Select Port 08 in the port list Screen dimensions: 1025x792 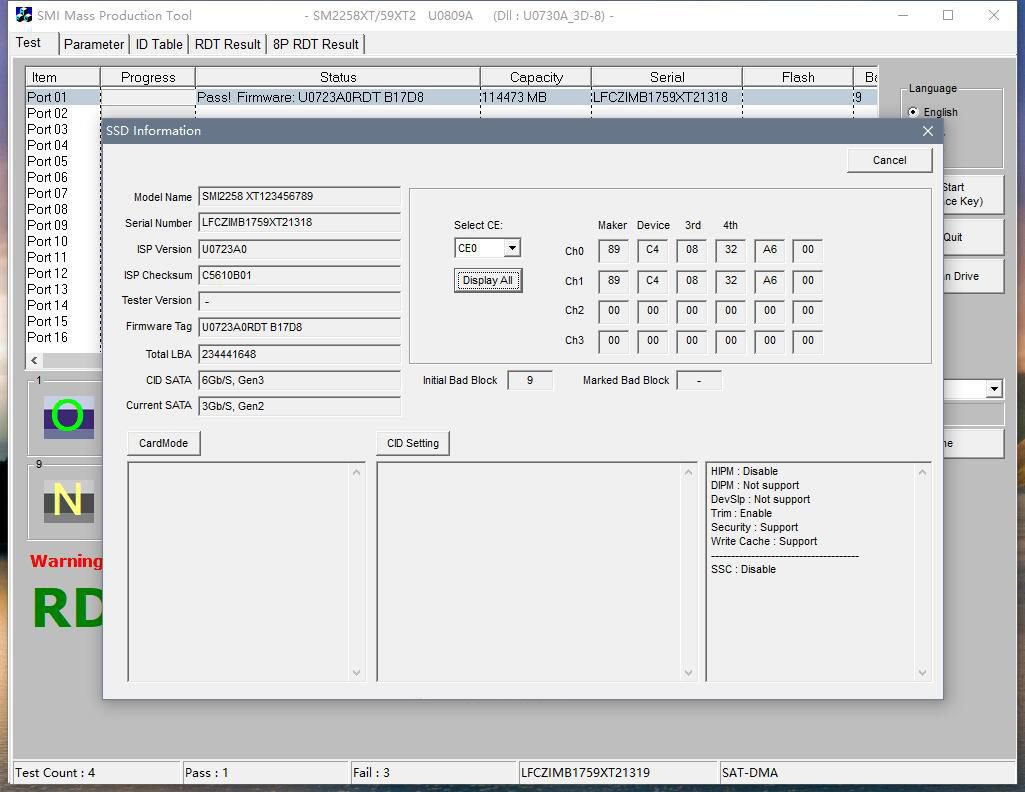tap(47, 209)
